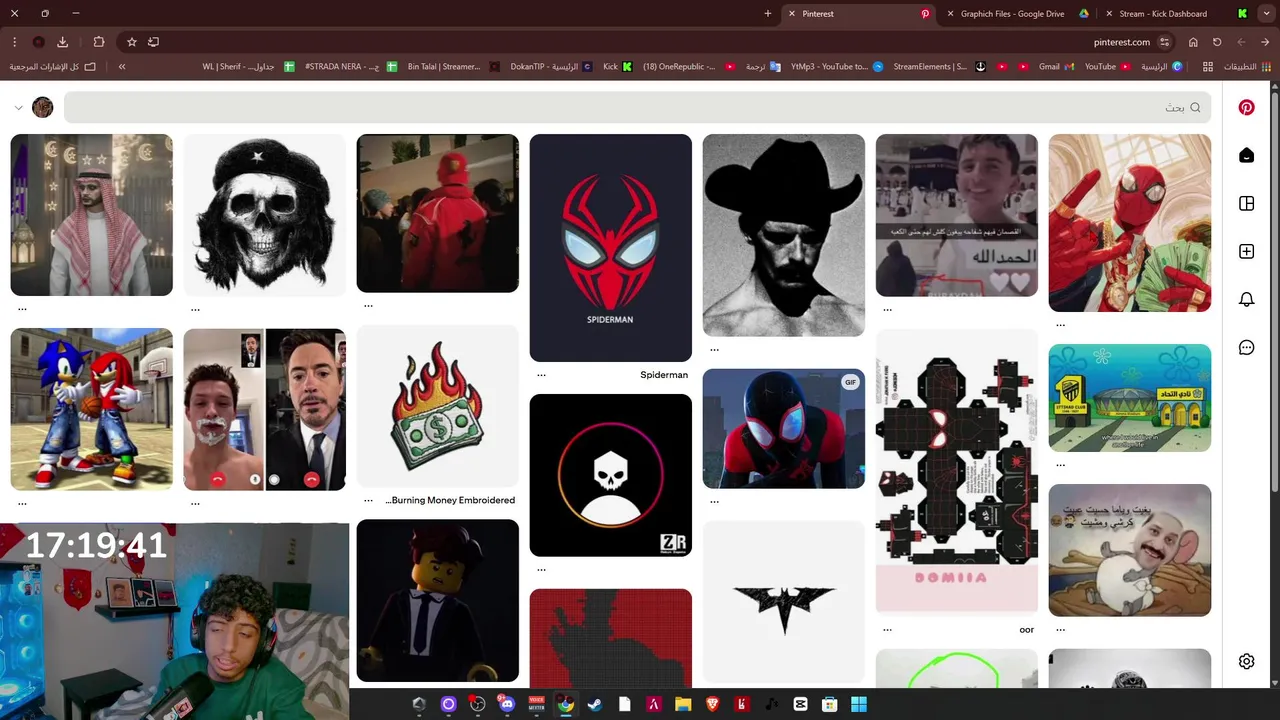Create a new pin with plus icon

tap(1246, 251)
